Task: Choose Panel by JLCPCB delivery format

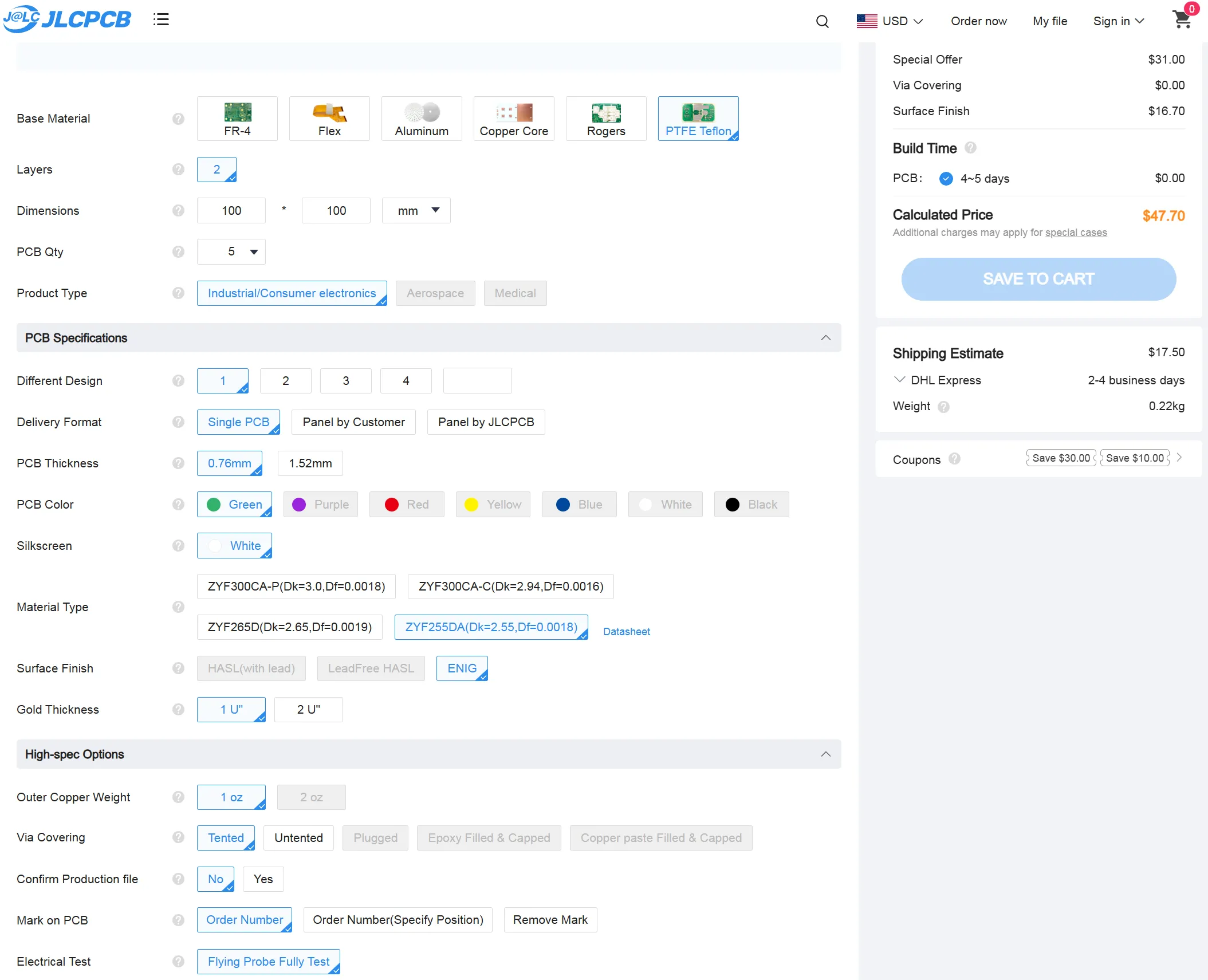Action: 486,422
